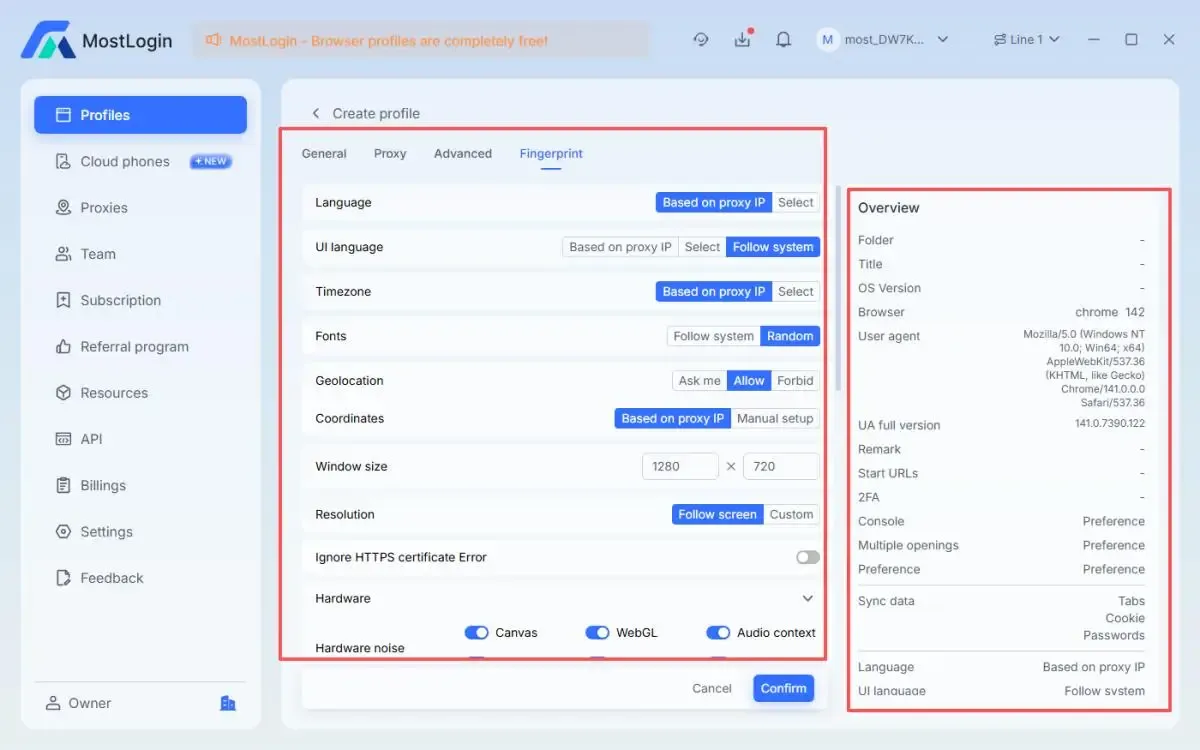Open the Referral program section
The image size is (1200, 750).
click(134, 347)
